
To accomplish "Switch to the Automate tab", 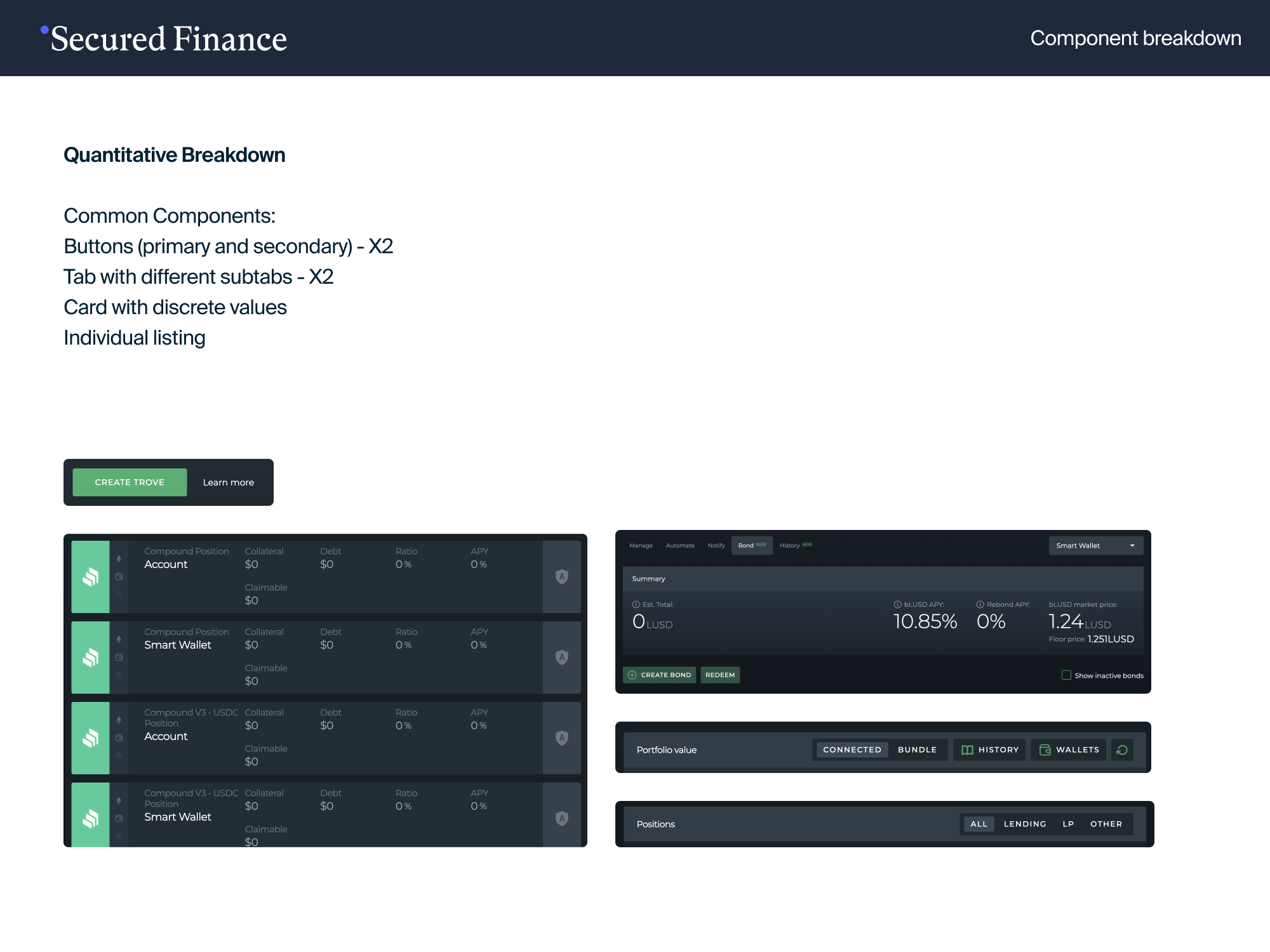I will tap(680, 546).
